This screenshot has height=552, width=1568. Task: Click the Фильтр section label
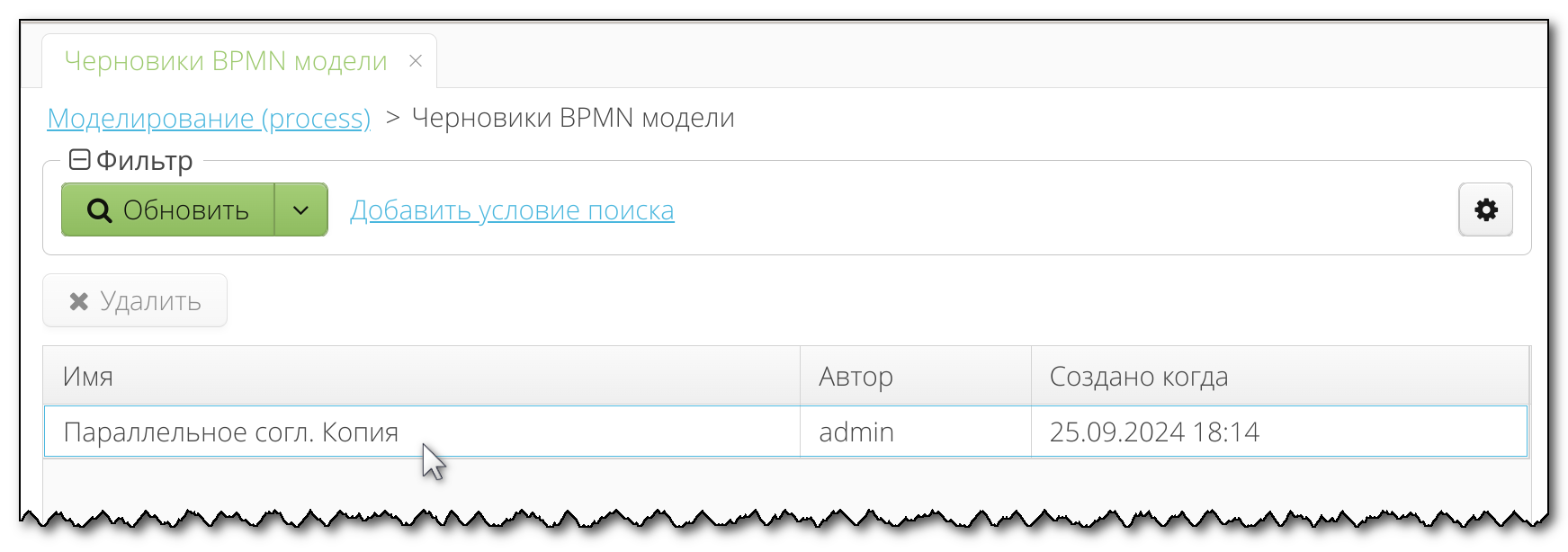point(144,160)
